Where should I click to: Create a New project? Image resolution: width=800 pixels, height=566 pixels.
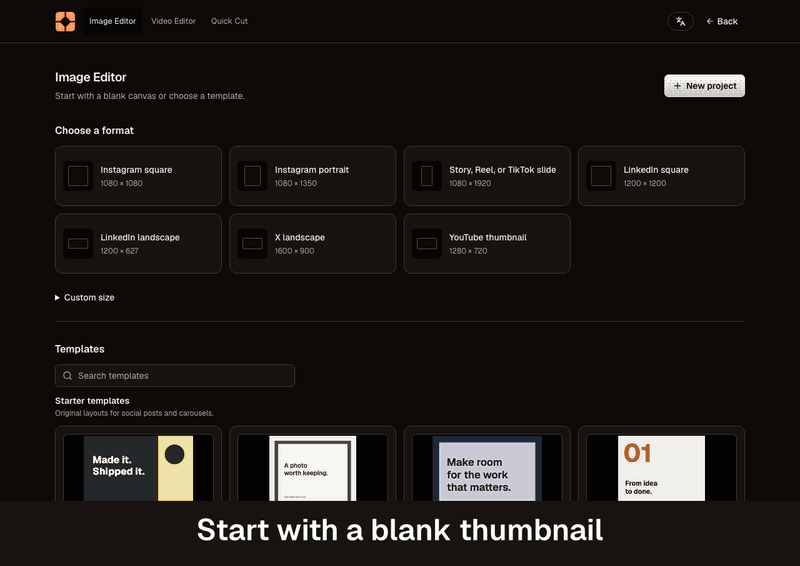[704, 86]
